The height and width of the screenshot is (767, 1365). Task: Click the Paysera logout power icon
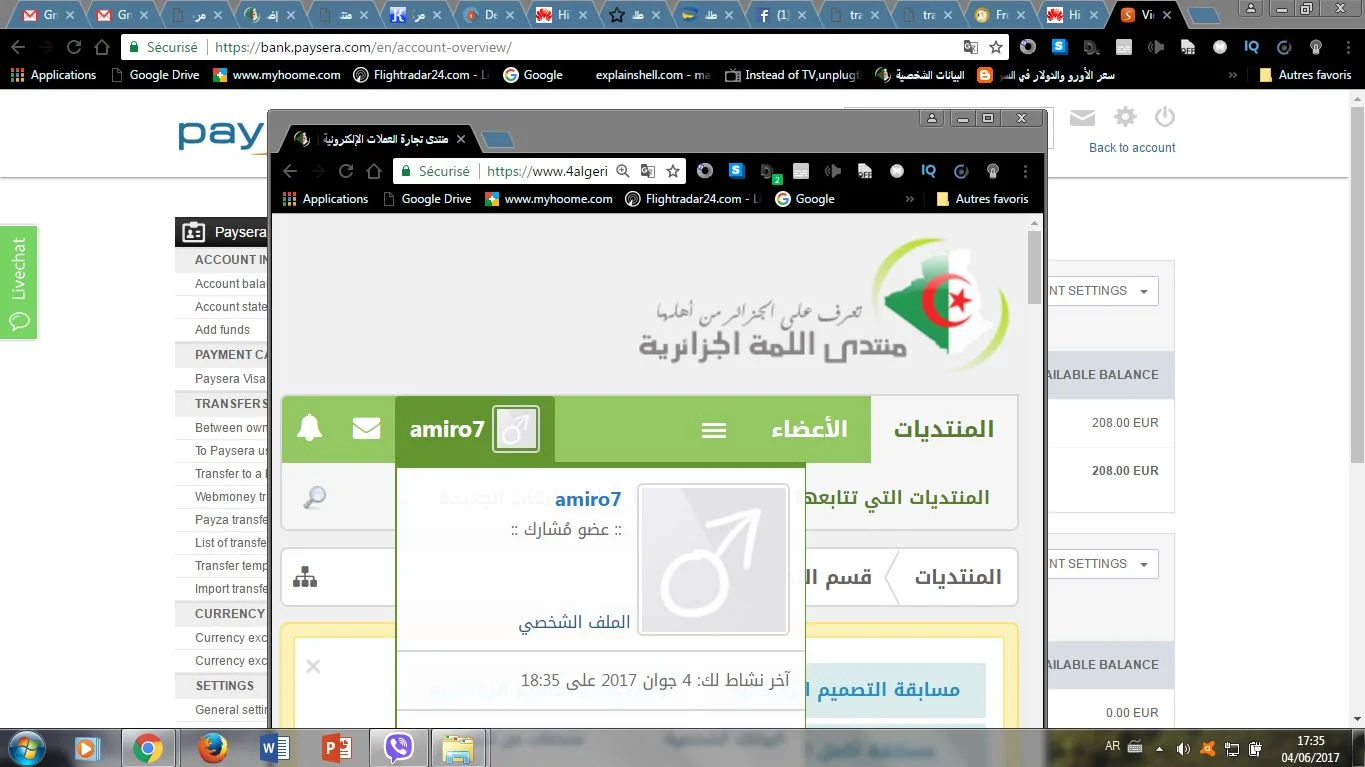[1164, 118]
